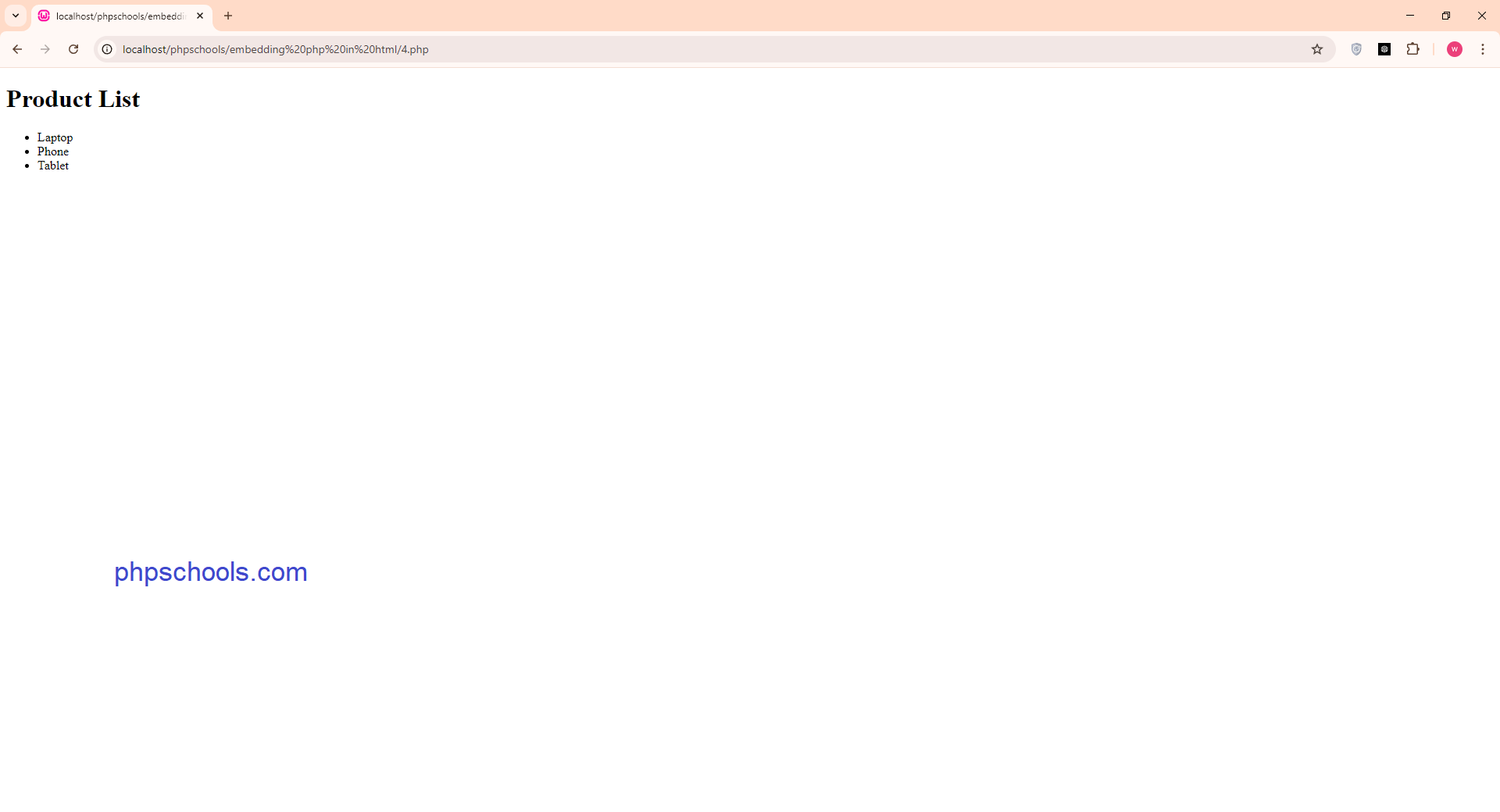The width and height of the screenshot is (1500, 812).
Task: Select the Laptop list item
Action: pos(55,137)
